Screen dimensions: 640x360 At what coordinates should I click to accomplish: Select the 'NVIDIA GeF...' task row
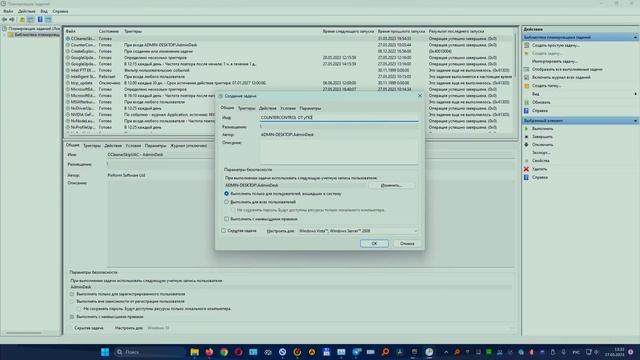289,115
